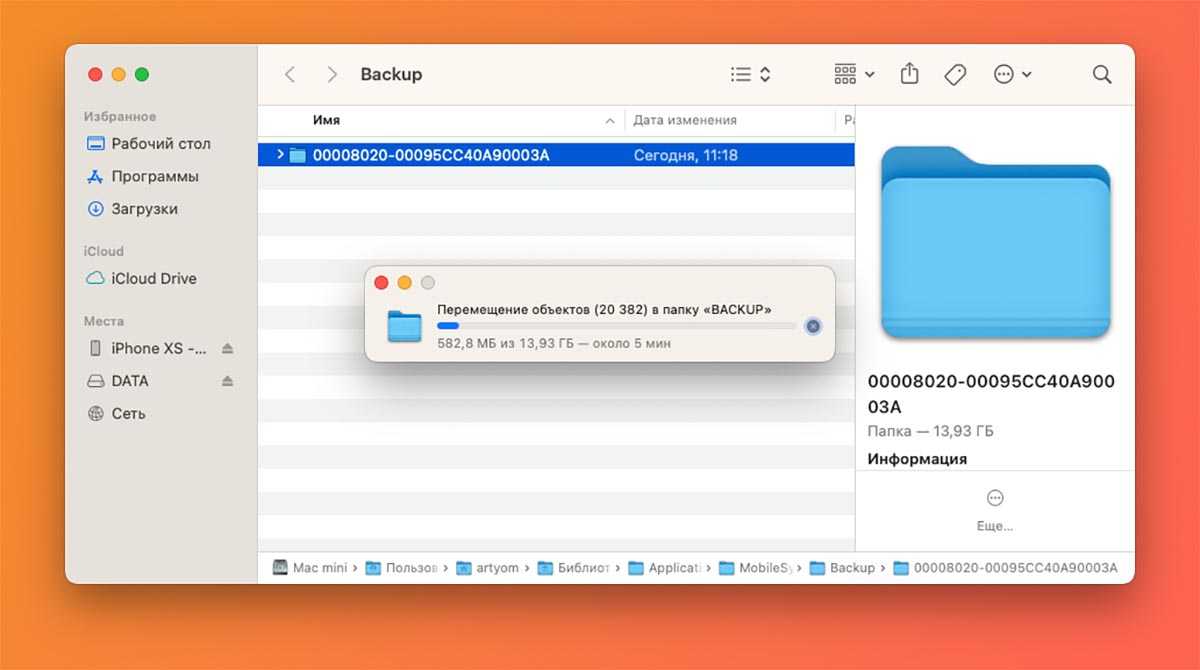This screenshot has height=670, width=1200.
Task: Select iCloud Drive in the sidebar
Action: tap(153, 278)
